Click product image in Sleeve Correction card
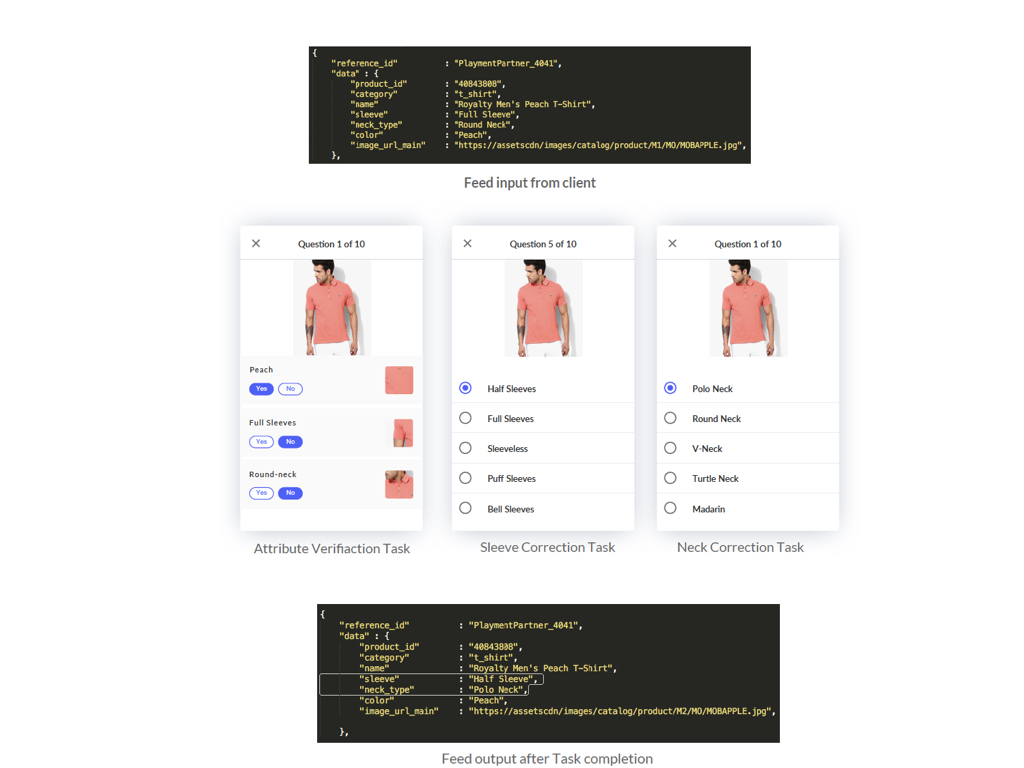The image size is (1024, 768). pyautogui.click(x=543, y=308)
